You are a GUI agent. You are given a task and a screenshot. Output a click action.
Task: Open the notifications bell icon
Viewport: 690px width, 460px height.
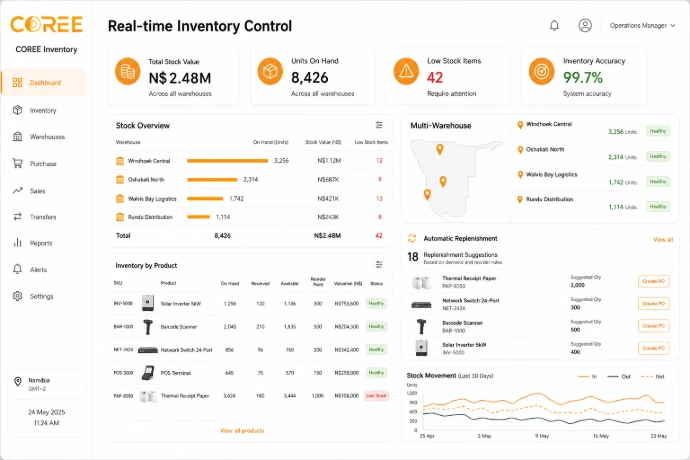[554, 26]
